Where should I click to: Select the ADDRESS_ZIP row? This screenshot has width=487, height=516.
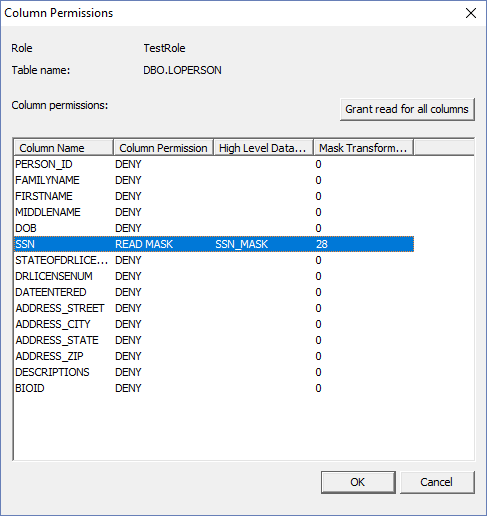pyautogui.click(x=214, y=356)
